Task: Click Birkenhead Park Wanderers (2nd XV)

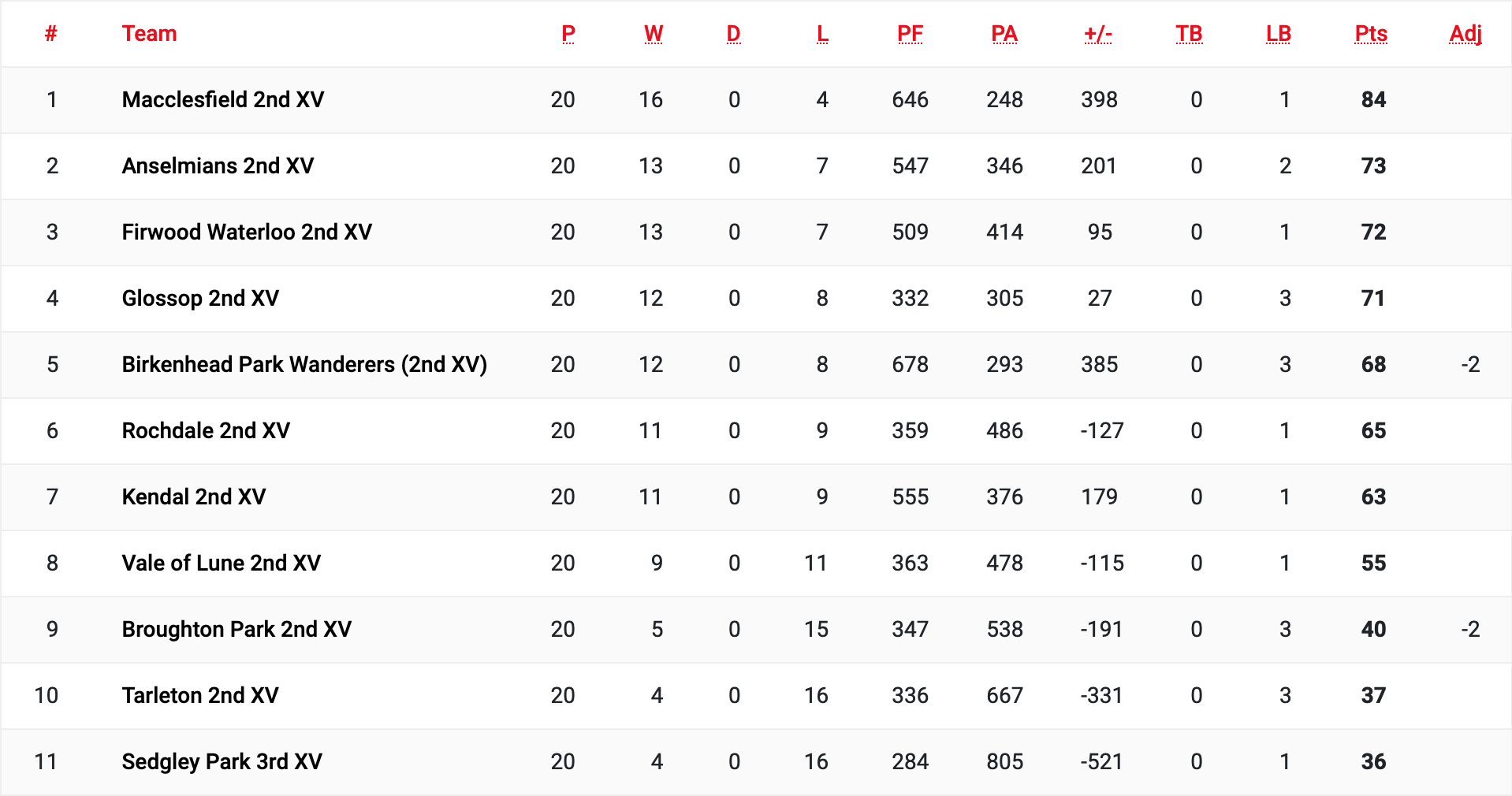Action: [x=304, y=364]
